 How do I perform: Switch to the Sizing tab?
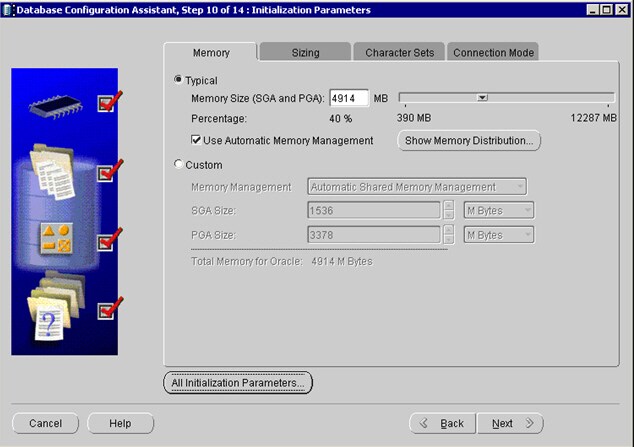(305, 53)
